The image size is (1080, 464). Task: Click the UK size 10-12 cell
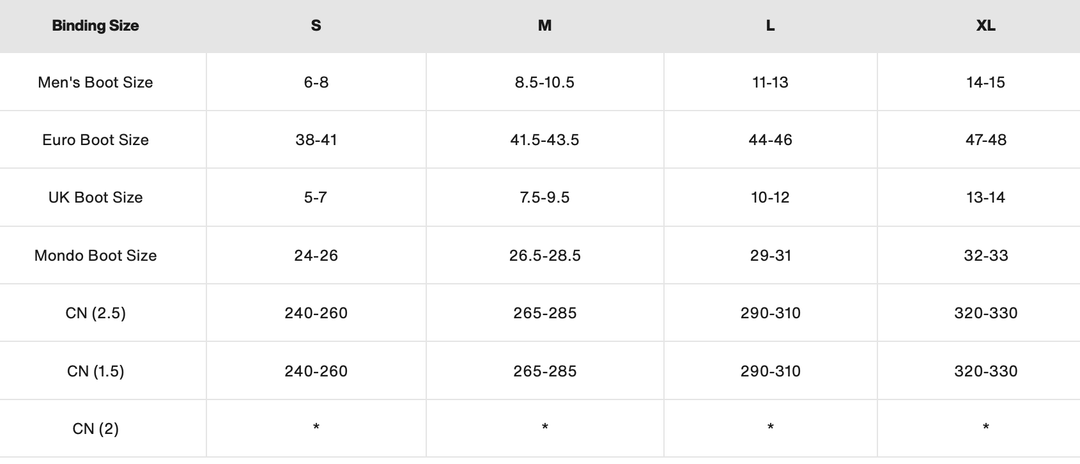[x=770, y=197]
